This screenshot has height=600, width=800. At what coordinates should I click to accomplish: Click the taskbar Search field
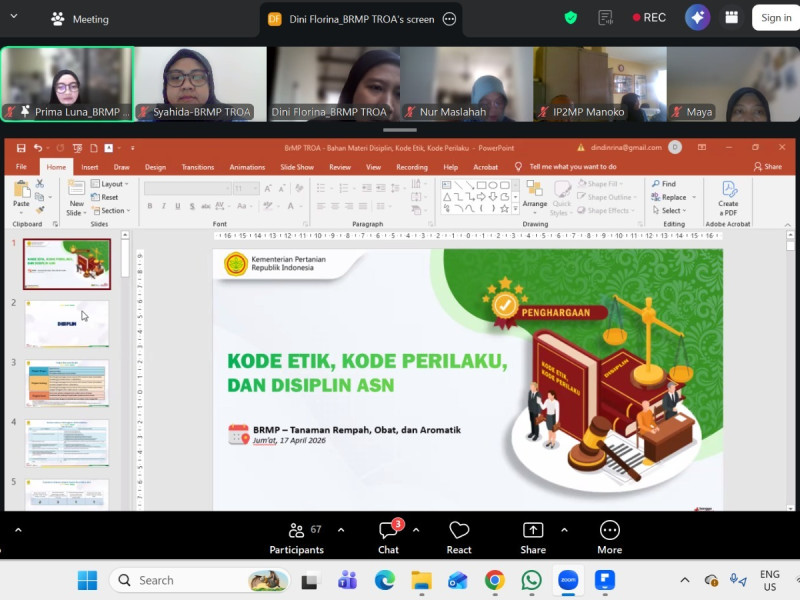click(x=200, y=580)
